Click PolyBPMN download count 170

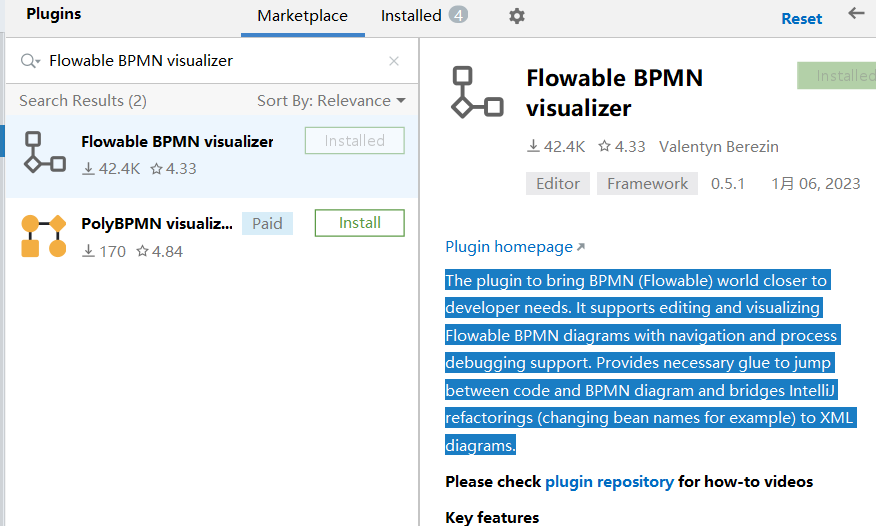click(104, 251)
